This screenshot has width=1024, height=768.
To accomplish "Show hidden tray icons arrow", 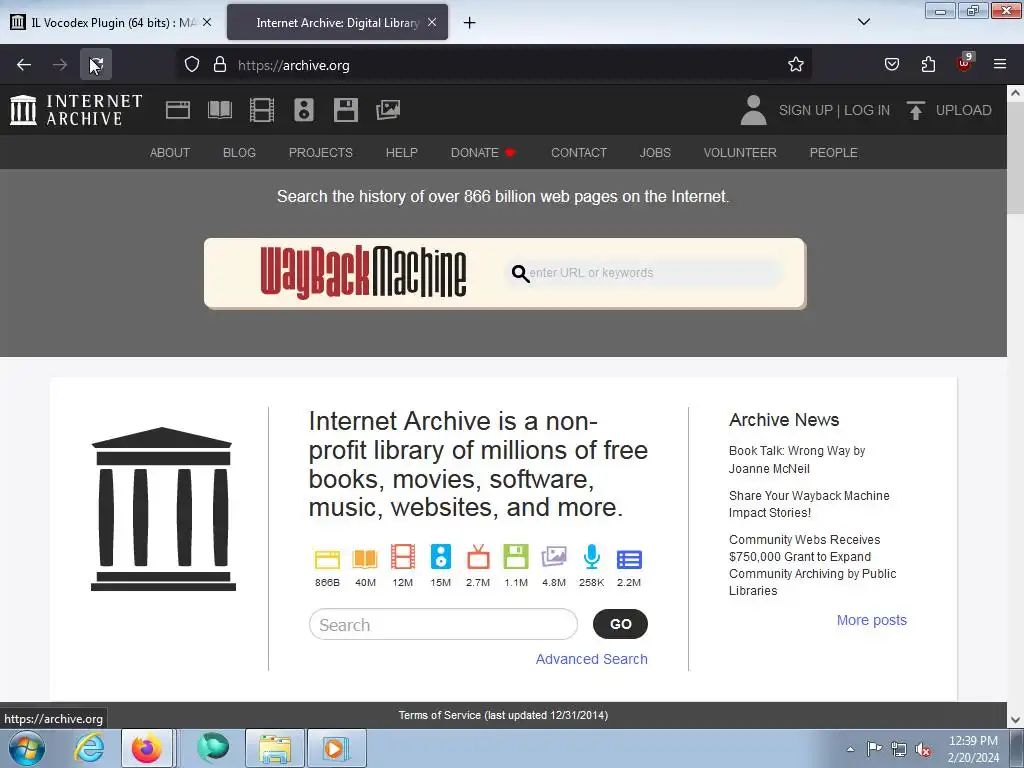I will [x=850, y=749].
